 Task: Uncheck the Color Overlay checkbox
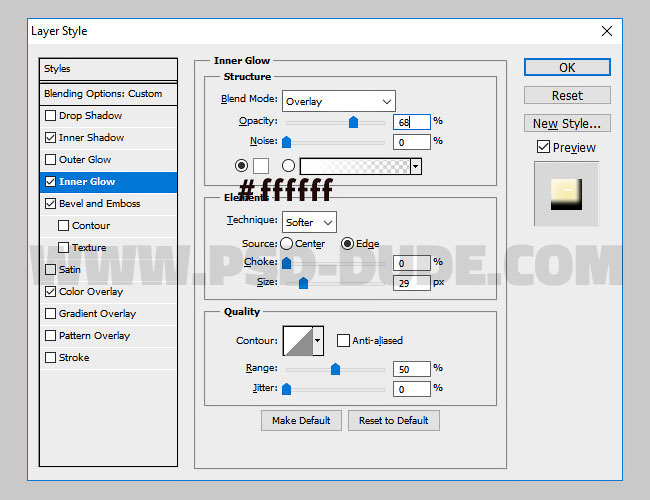pyautogui.click(x=50, y=291)
